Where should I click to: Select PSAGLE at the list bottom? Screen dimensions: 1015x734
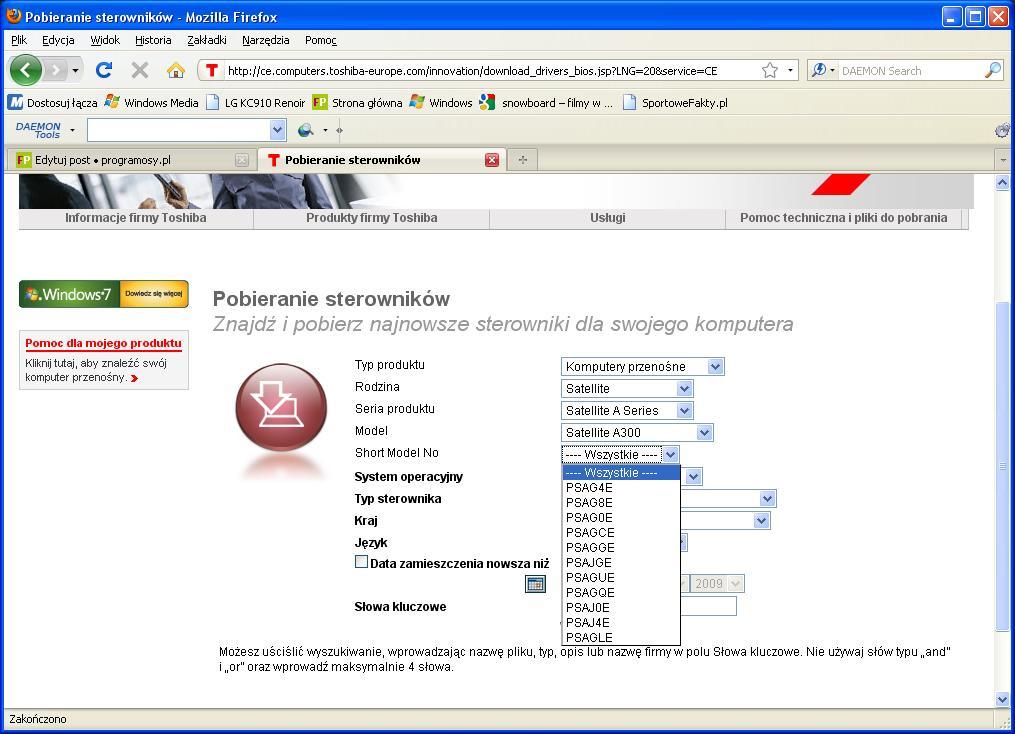click(621, 637)
